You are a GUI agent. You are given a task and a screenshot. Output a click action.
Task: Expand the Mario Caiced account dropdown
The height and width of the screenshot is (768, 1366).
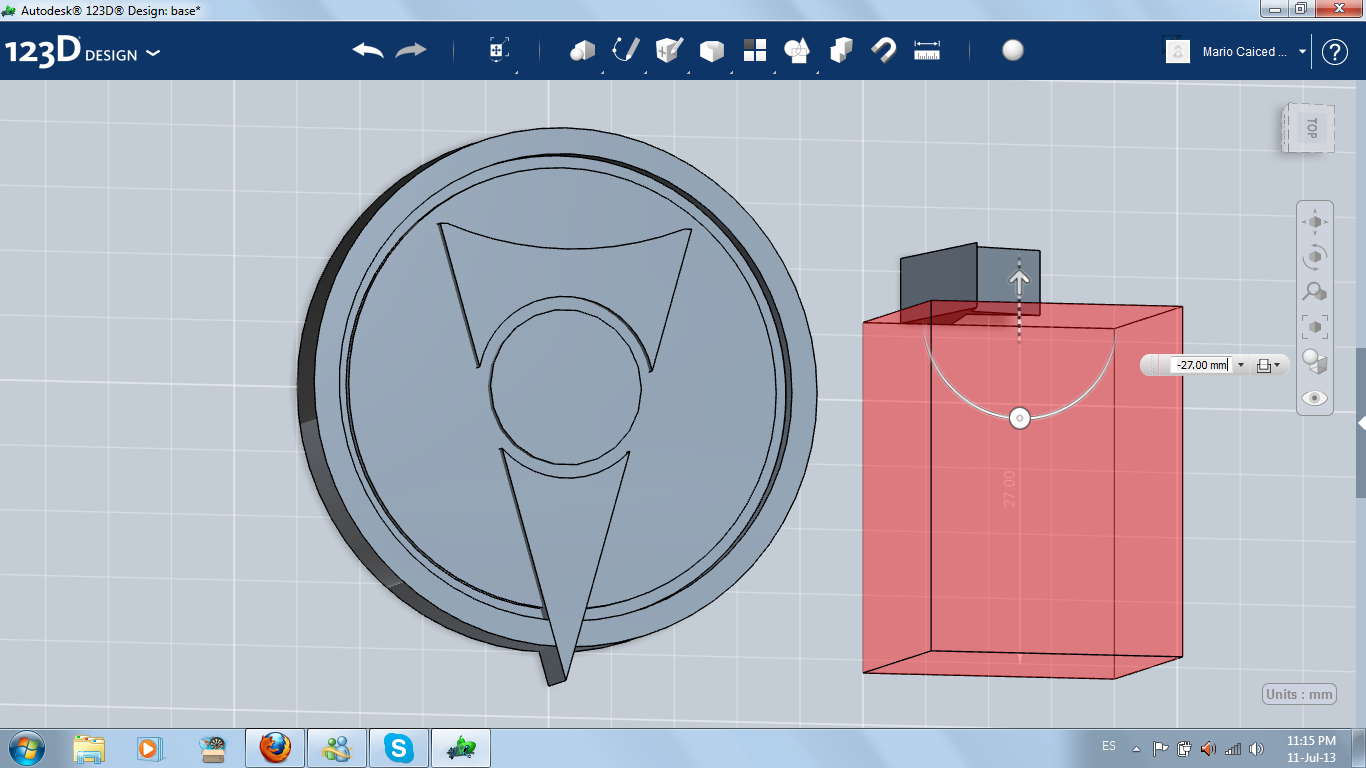[x=1302, y=52]
